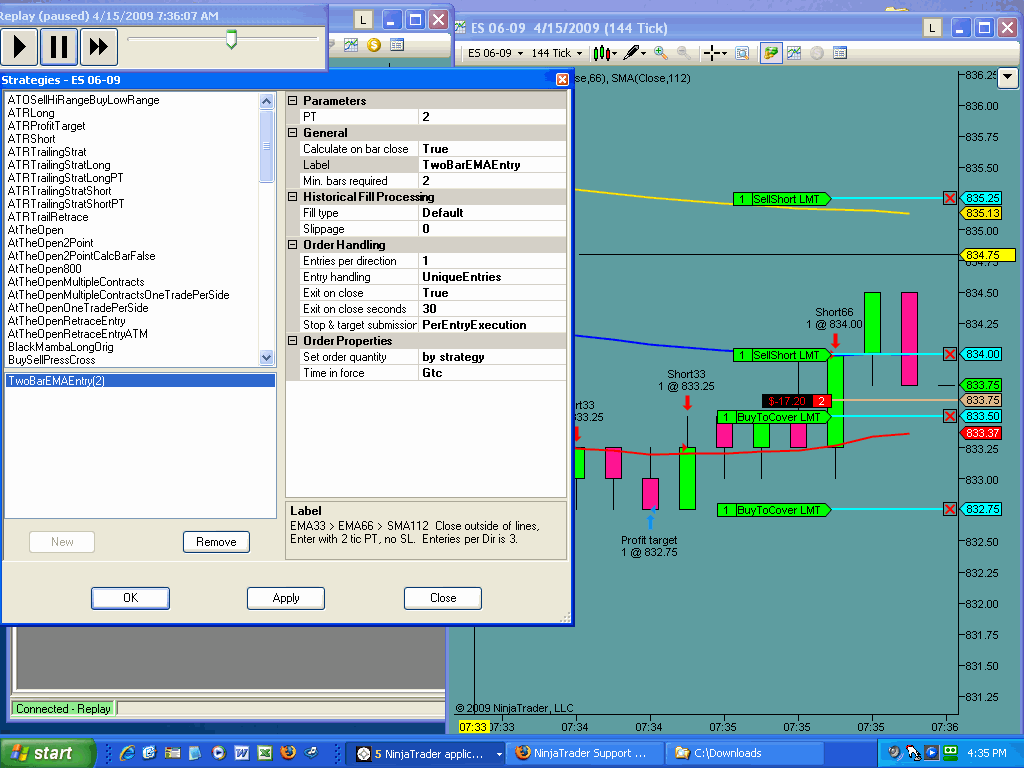Image resolution: width=1024 pixels, height=768 pixels.
Task: Close Strategies dialog with red X
Action: point(562,80)
